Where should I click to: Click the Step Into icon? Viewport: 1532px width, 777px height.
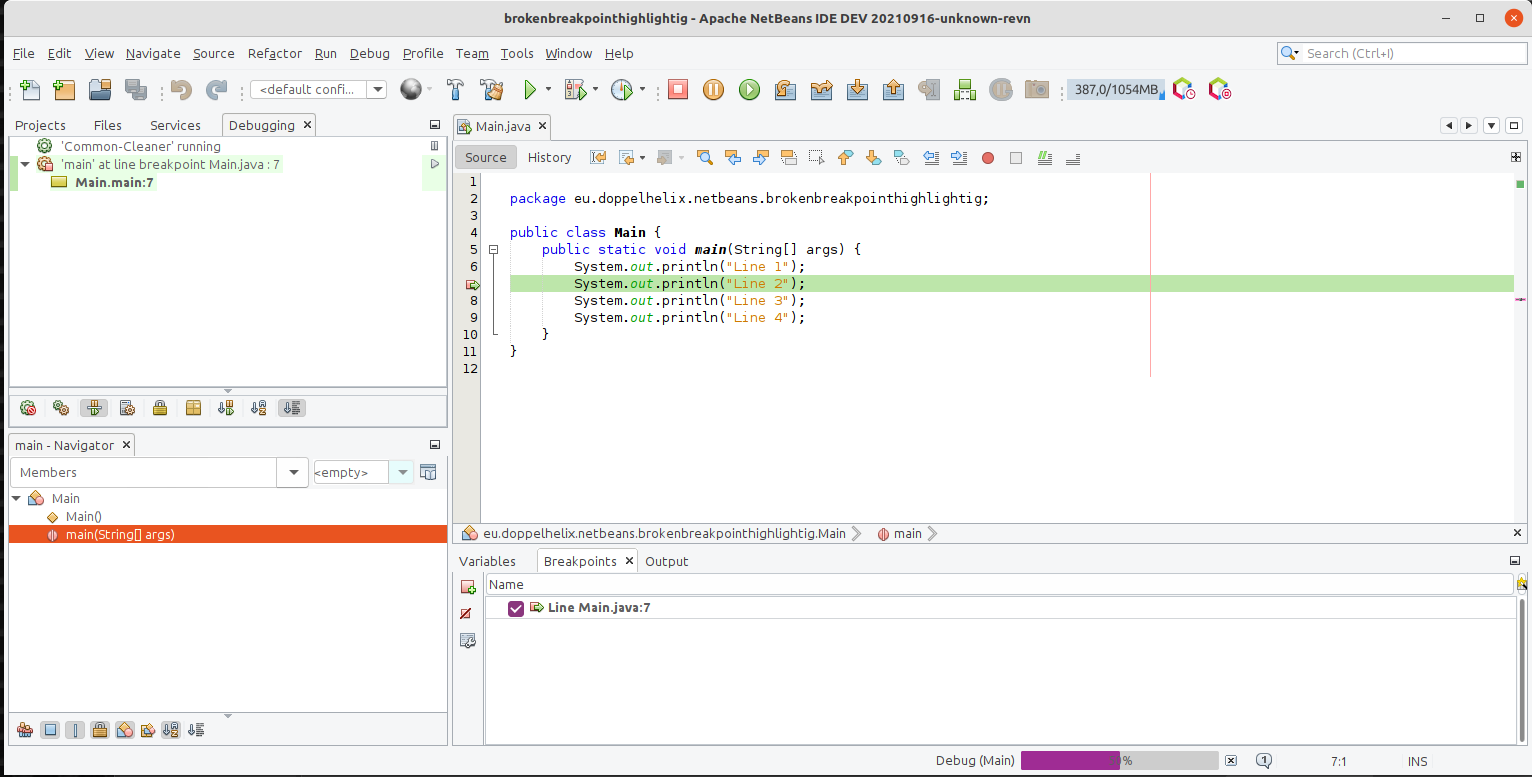[857, 90]
